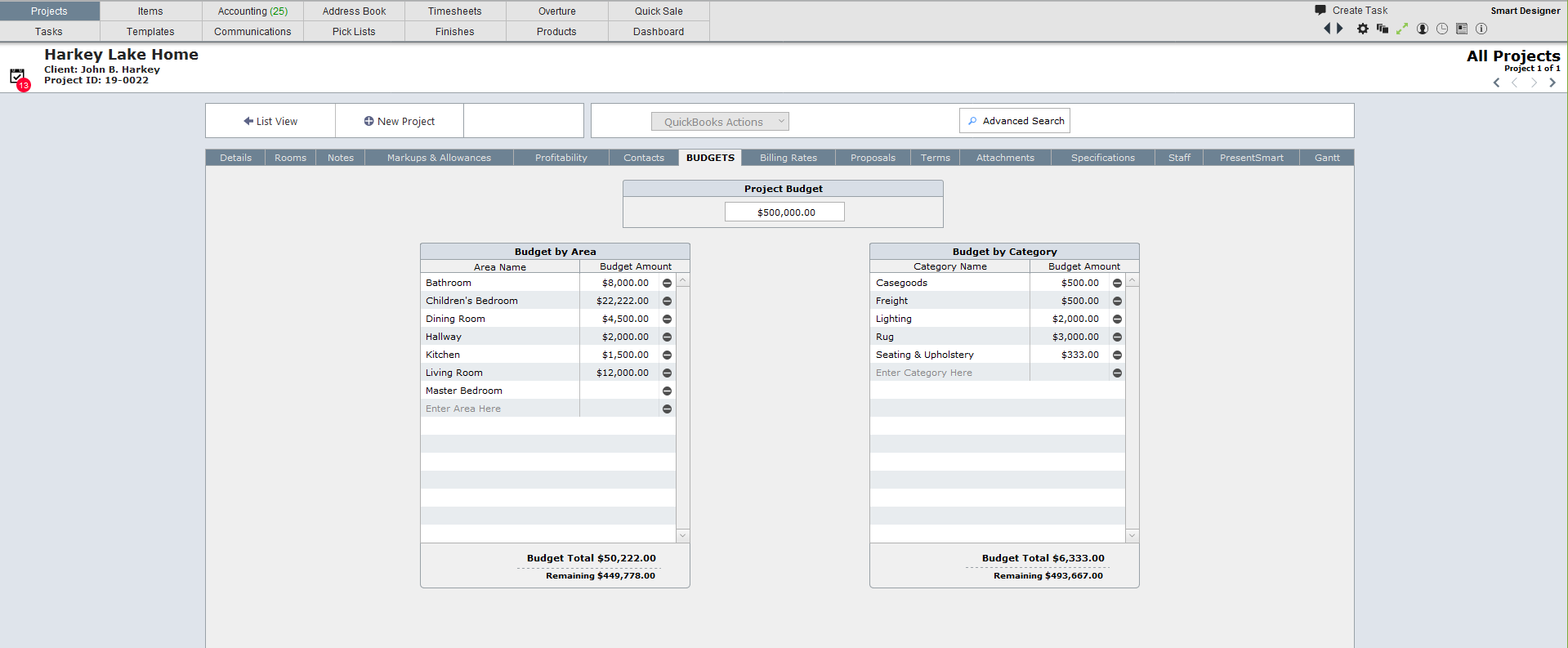Image resolution: width=1568 pixels, height=648 pixels.
Task: Open settings via the gear icon
Action: click(1362, 29)
